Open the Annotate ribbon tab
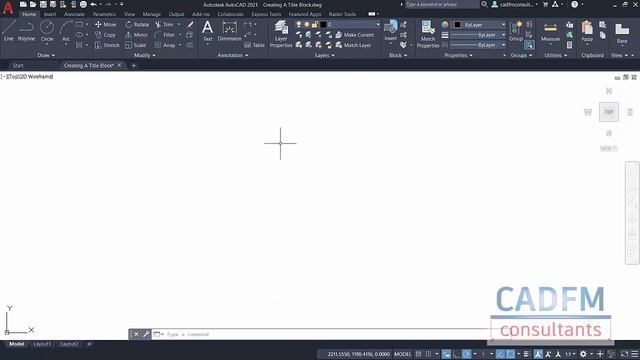Screen dimensions: 640x360 coord(74,14)
